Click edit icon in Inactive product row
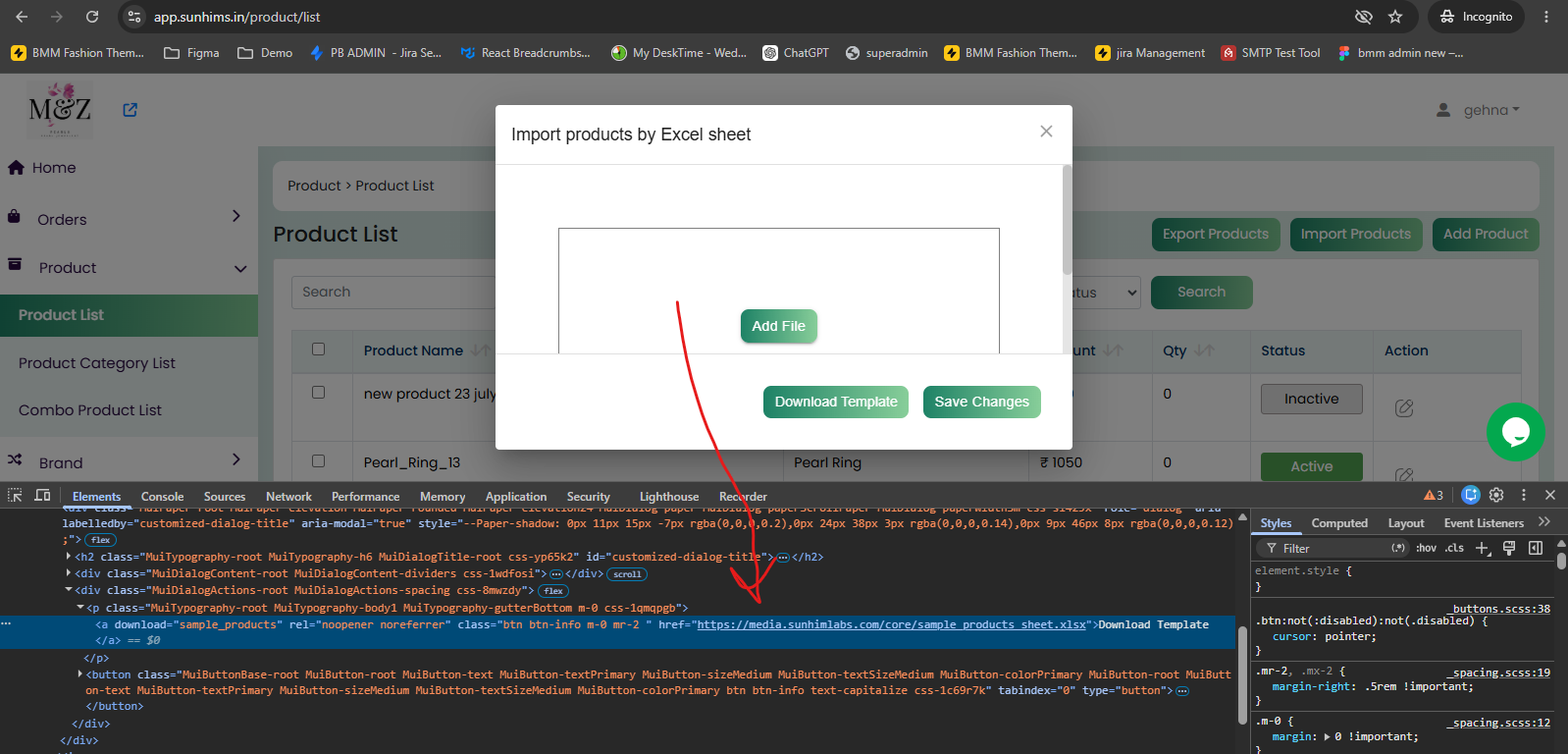This screenshot has width=1568, height=754. coord(1404,407)
